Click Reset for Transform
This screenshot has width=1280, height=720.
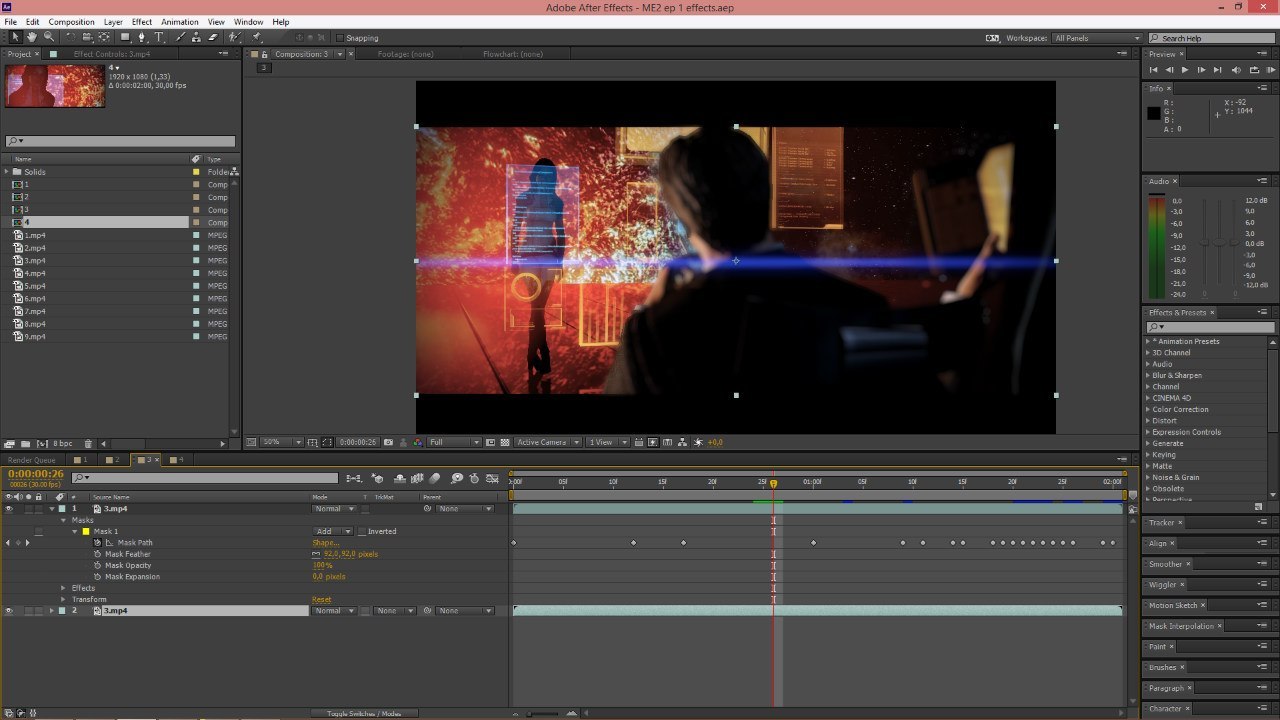coord(321,599)
